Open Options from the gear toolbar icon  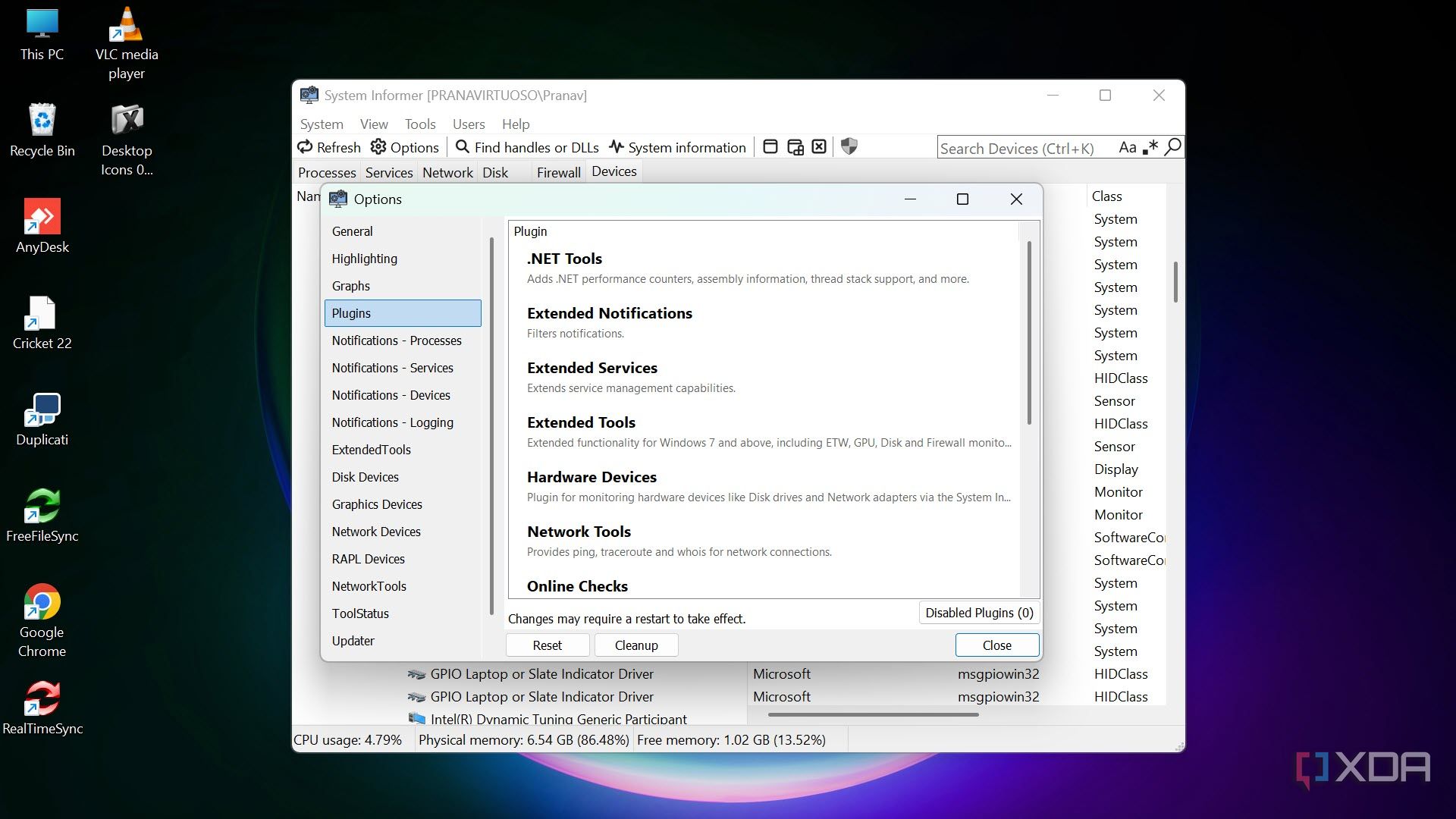tap(378, 147)
